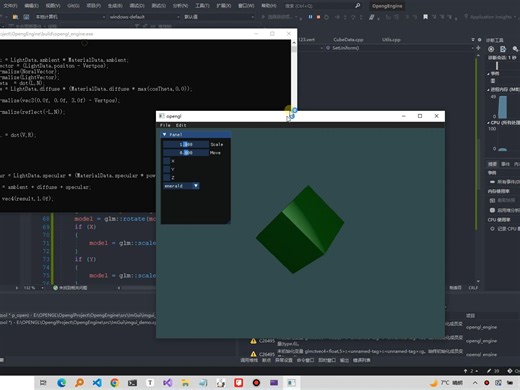Click the Restart debugging toolbar icon
The height and width of the screenshot is (390, 520).
coord(326,17)
